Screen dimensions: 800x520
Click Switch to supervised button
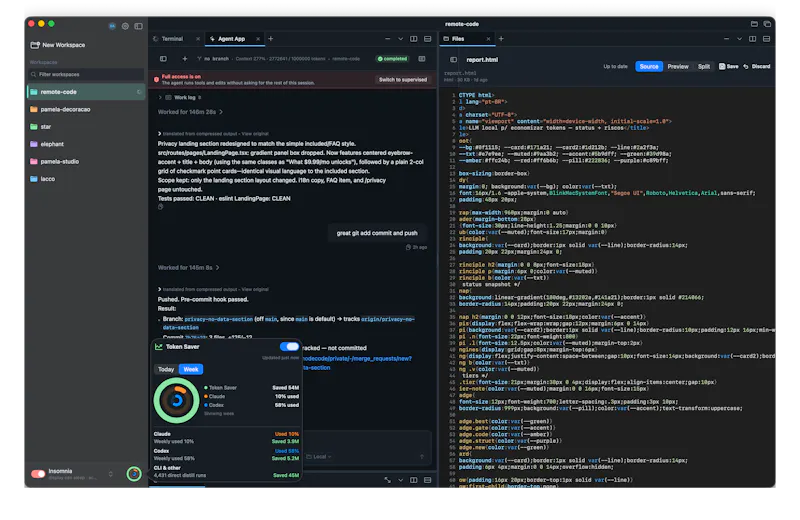pyautogui.click(x=403, y=80)
